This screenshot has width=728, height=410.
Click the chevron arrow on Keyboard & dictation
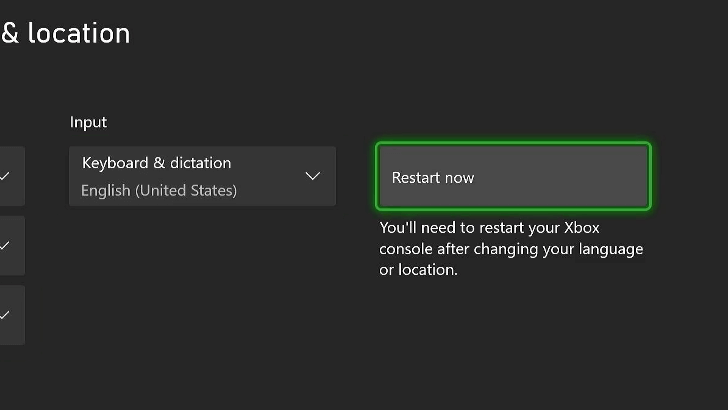tap(312, 176)
